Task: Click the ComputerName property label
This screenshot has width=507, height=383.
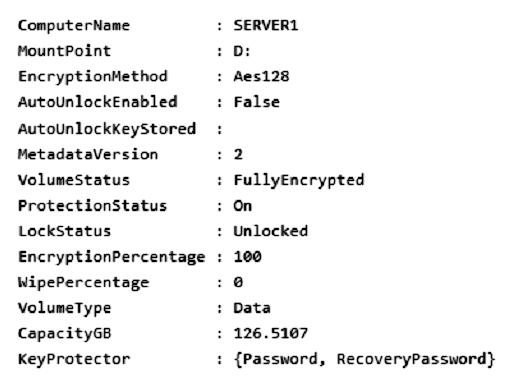Action: pos(74,26)
